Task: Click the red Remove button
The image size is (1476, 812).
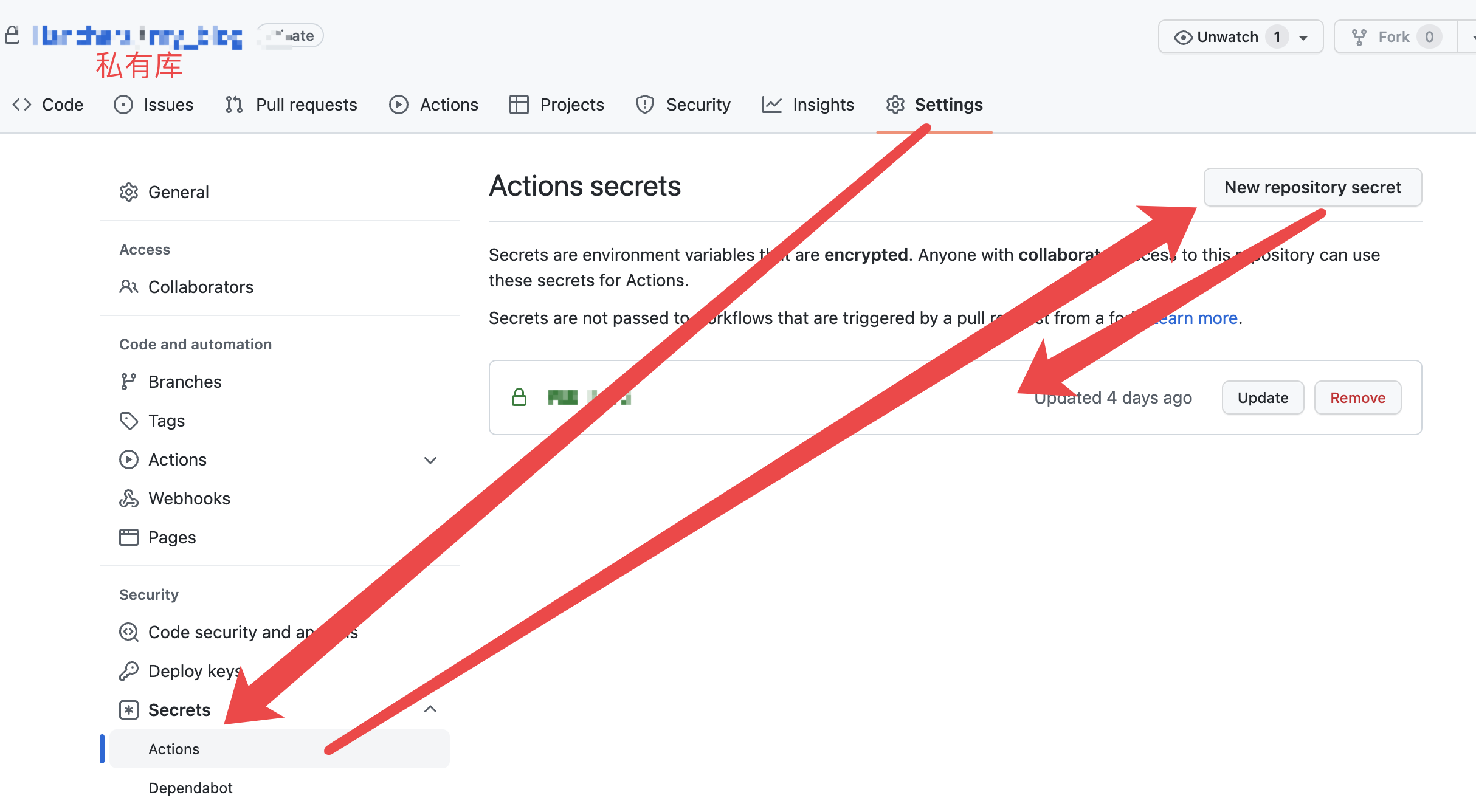Action: click(1357, 397)
